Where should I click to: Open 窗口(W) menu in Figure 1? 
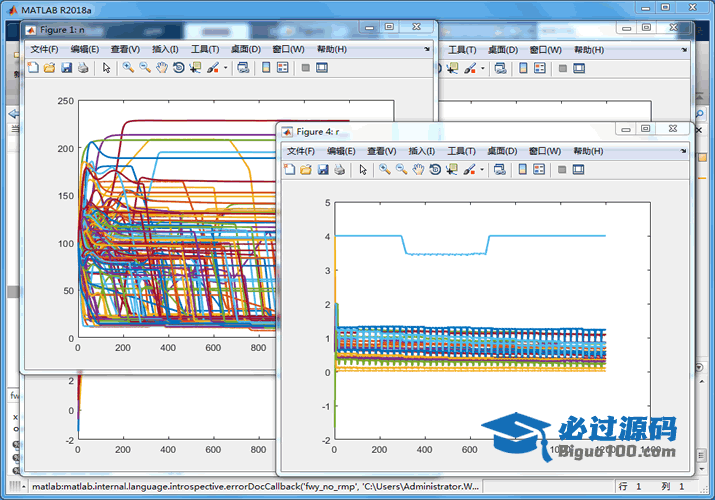tap(288, 49)
